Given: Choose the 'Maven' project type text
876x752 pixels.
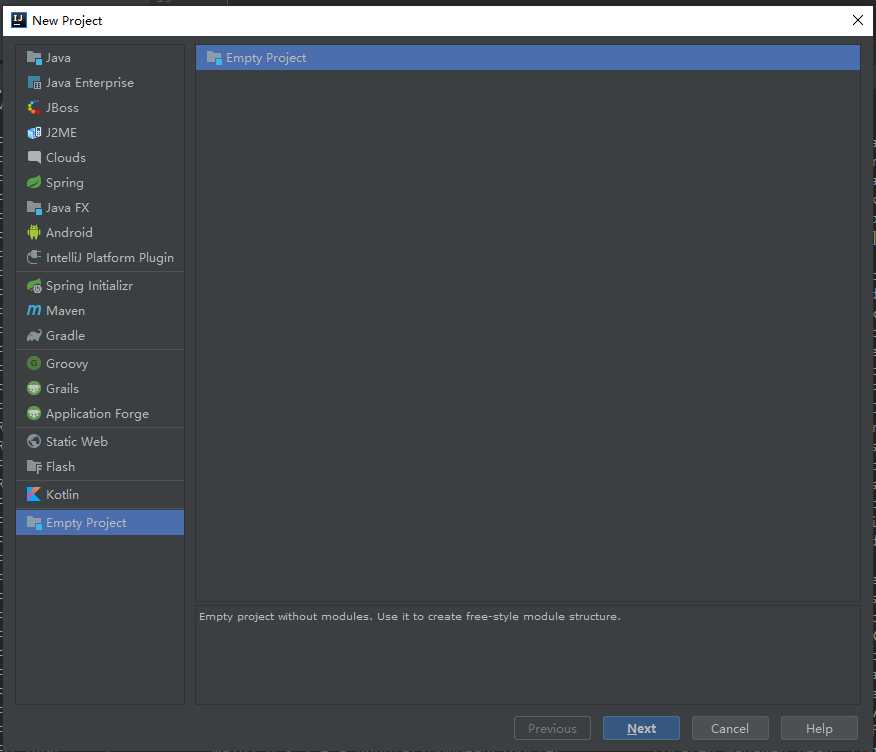Looking at the screenshot, I should click(65, 311).
